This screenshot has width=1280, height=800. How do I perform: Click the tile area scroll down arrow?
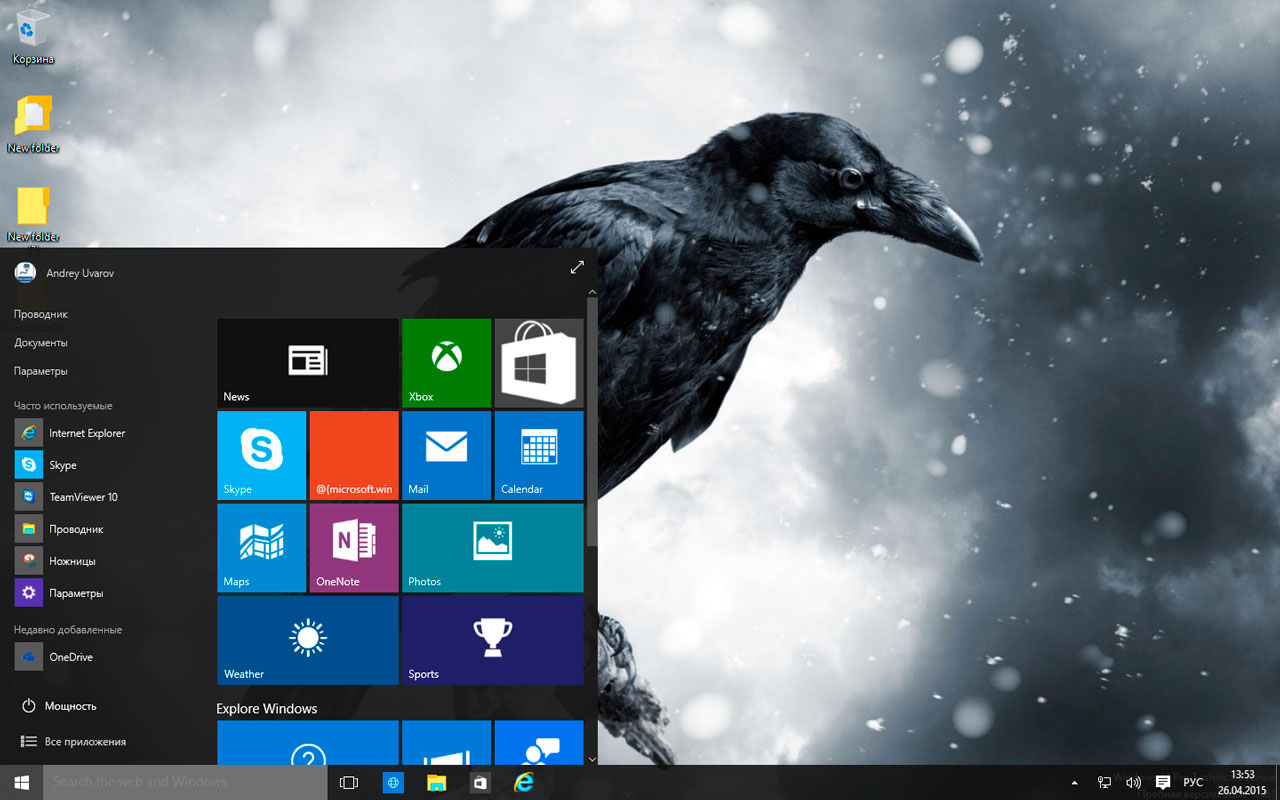592,759
